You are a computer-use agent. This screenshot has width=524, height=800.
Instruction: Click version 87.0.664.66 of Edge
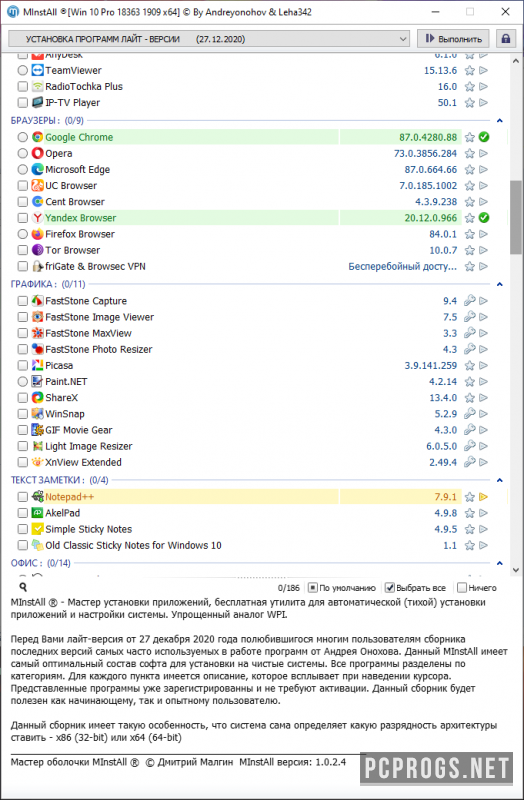pos(431,169)
